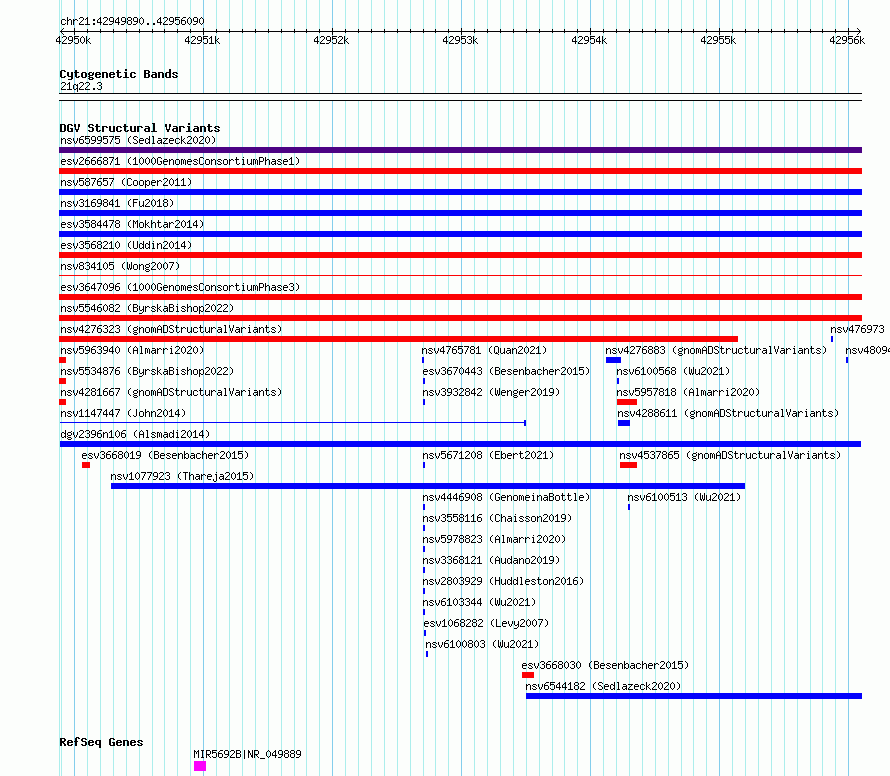Open nsv5534876 (ByrskaBishop2022) label
This screenshot has height=776, width=890.
[147, 371]
